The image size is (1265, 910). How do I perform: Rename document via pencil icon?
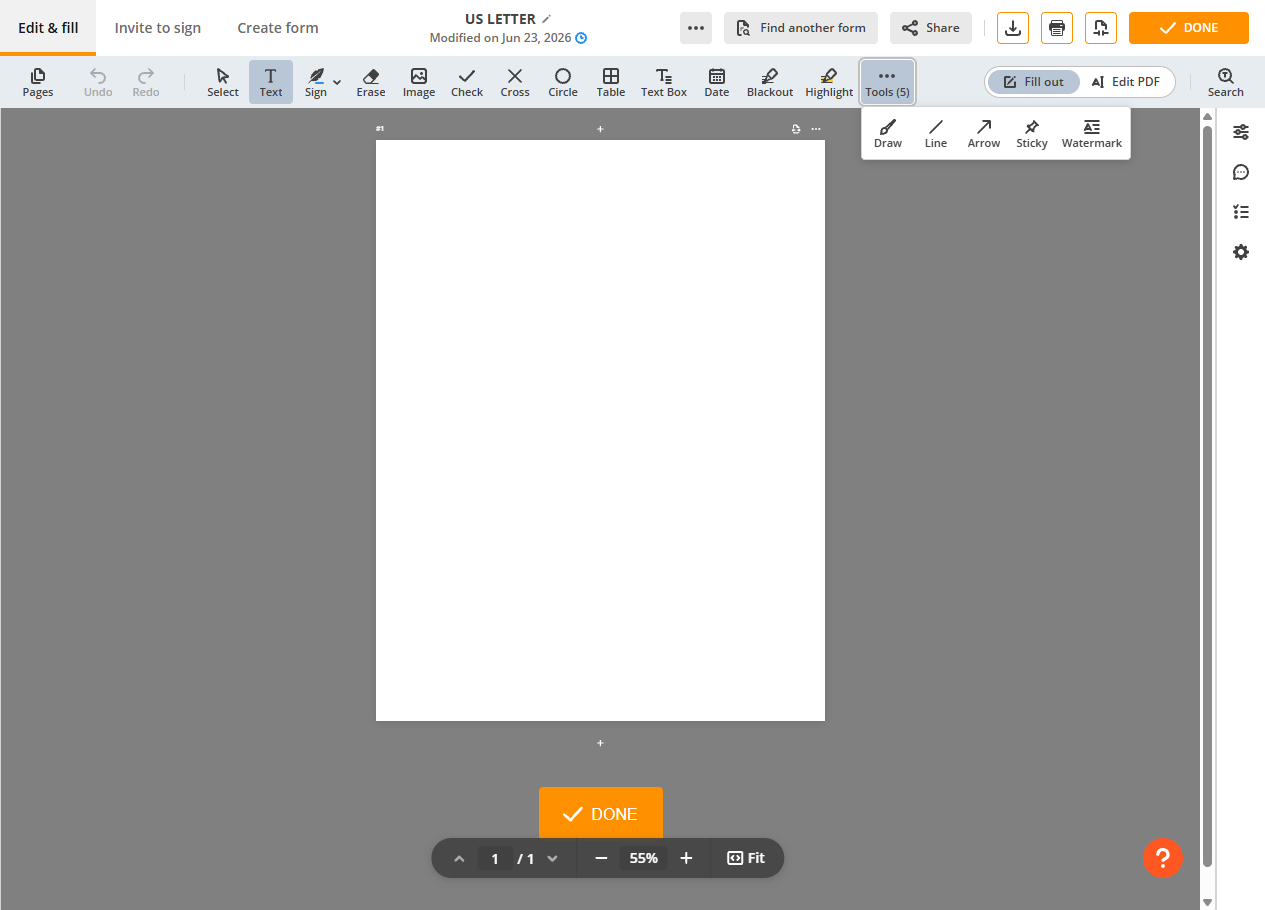(x=546, y=19)
